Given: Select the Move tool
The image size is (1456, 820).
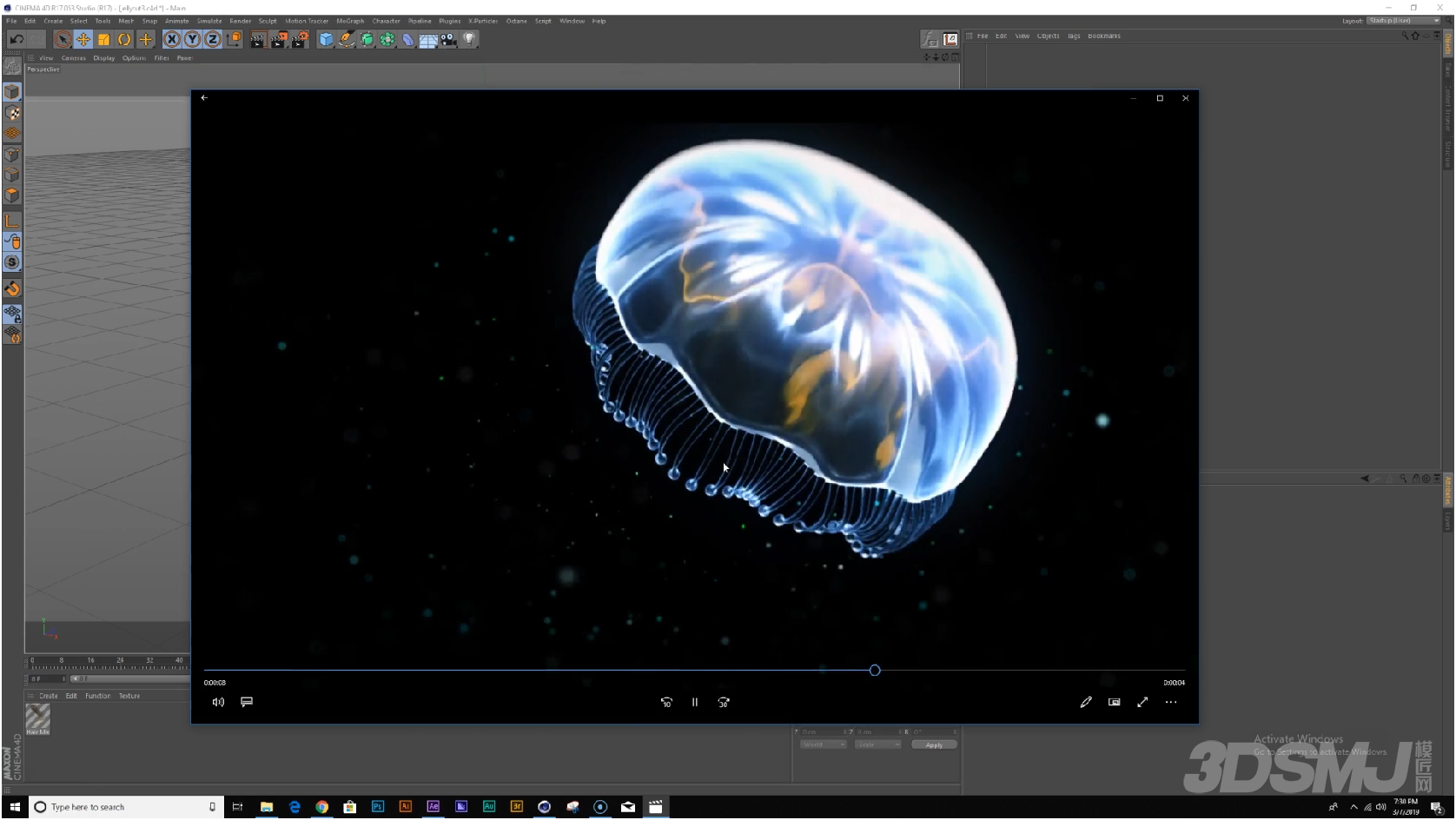Looking at the screenshot, I should [83, 39].
